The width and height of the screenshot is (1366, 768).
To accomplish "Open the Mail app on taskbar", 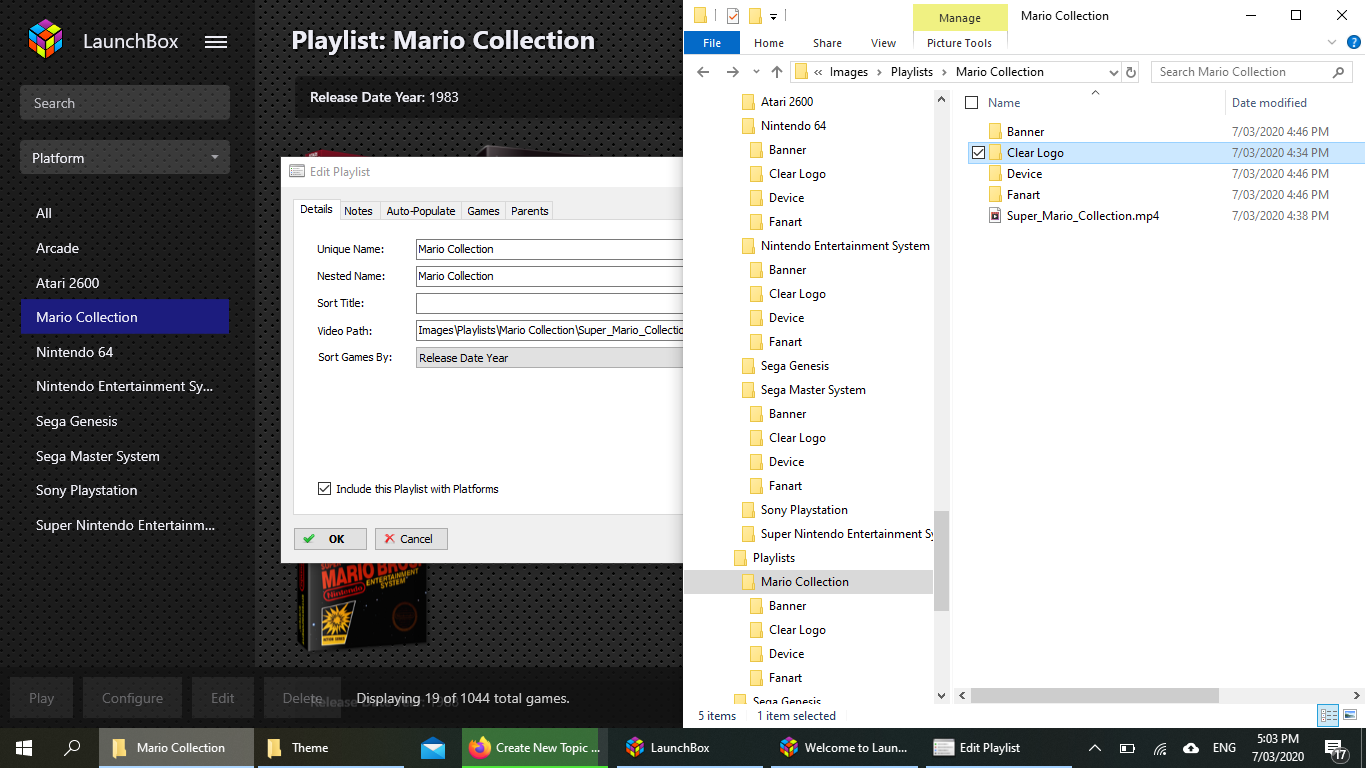I will point(433,747).
